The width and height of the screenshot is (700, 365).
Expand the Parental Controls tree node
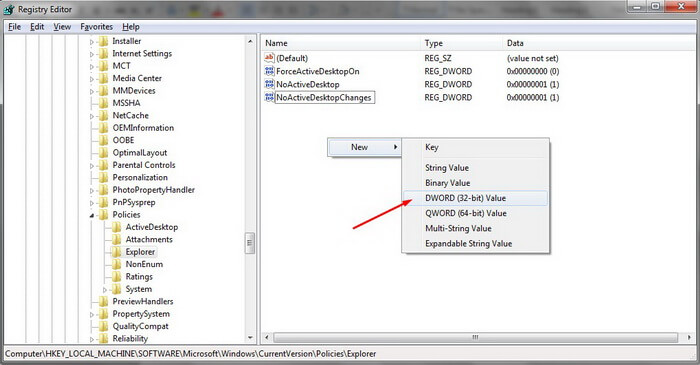click(x=92, y=166)
